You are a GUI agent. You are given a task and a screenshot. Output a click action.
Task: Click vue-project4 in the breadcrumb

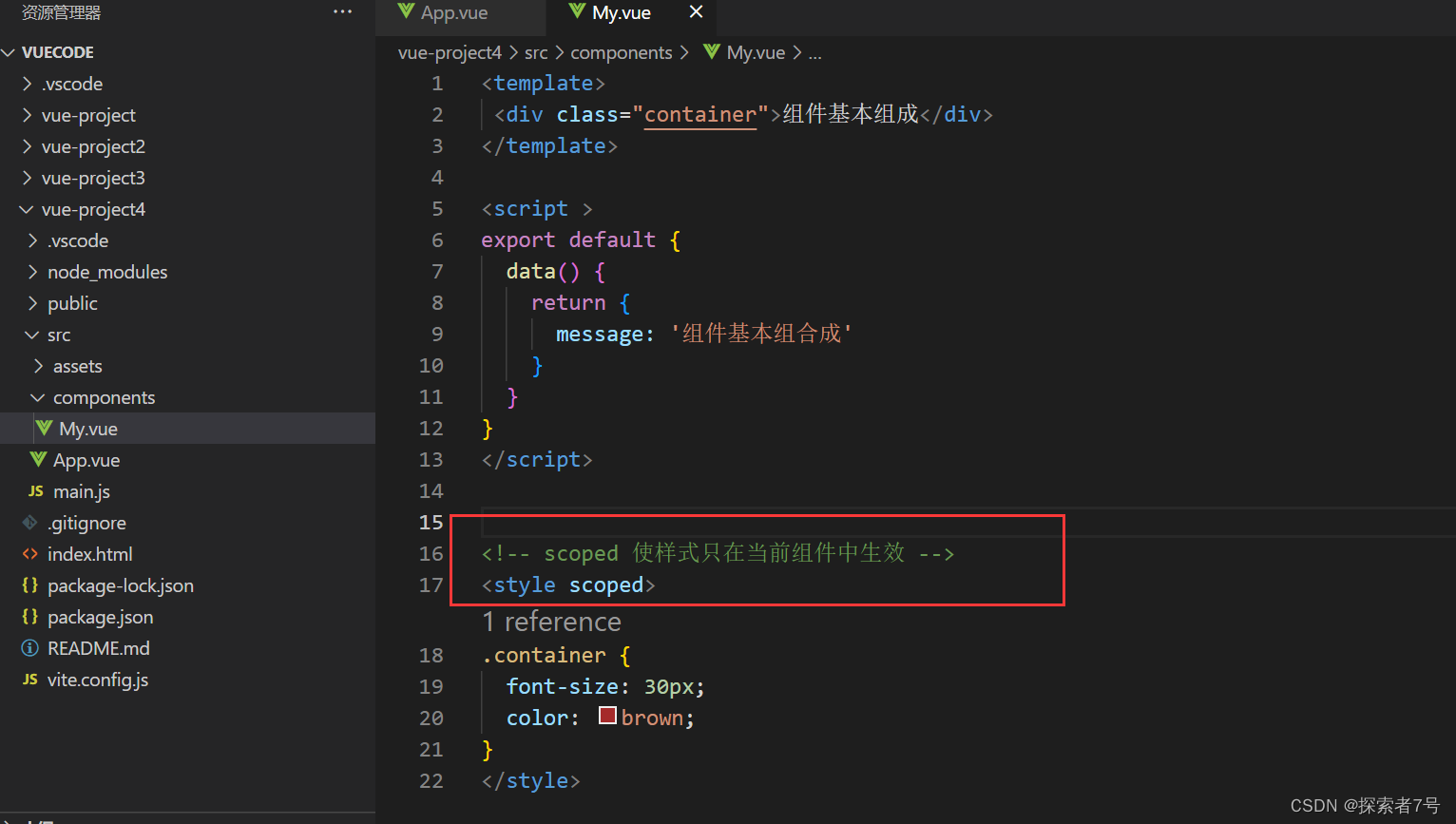pos(450,52)
